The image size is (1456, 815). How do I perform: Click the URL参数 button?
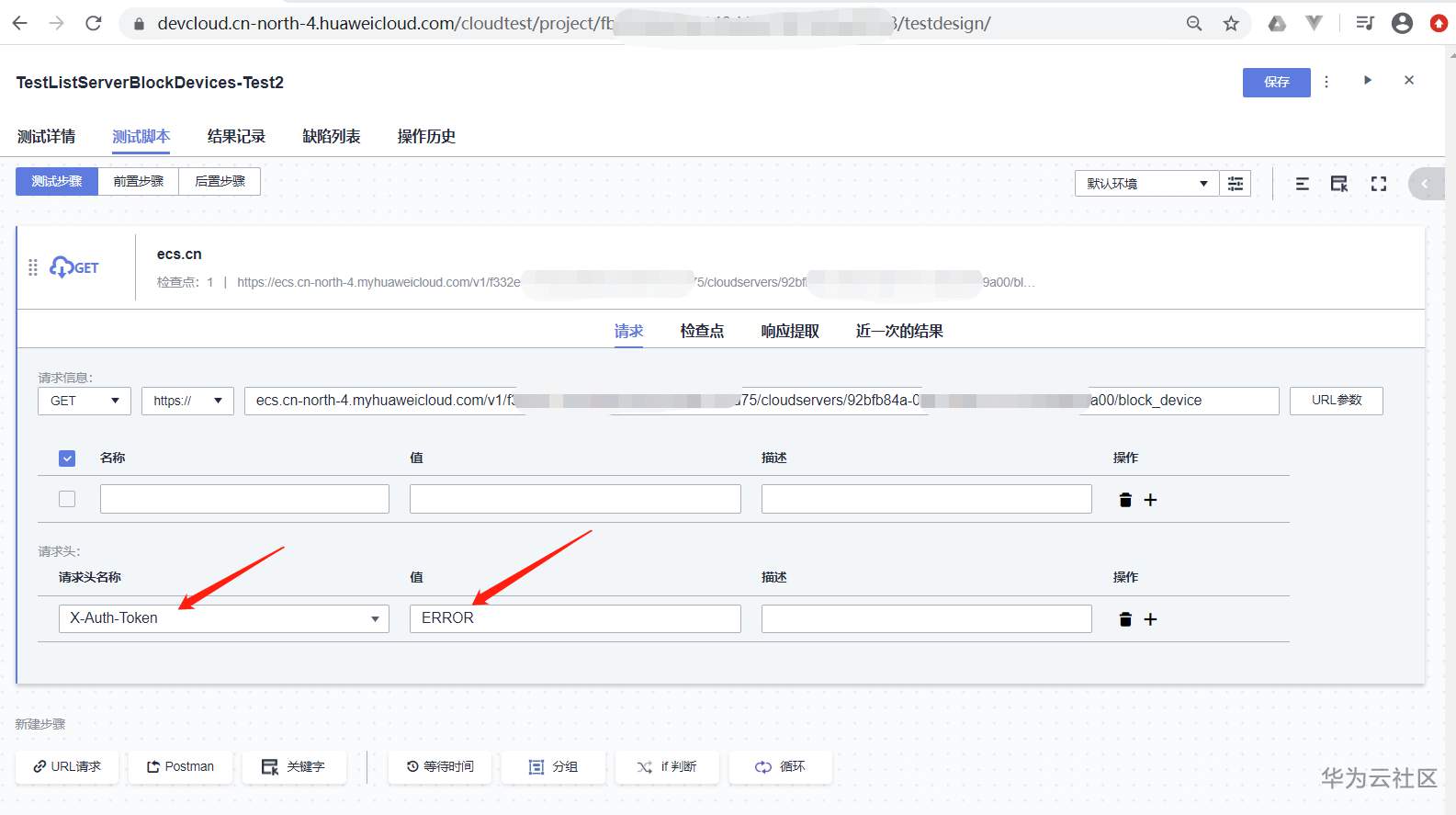coord(1337,401)
